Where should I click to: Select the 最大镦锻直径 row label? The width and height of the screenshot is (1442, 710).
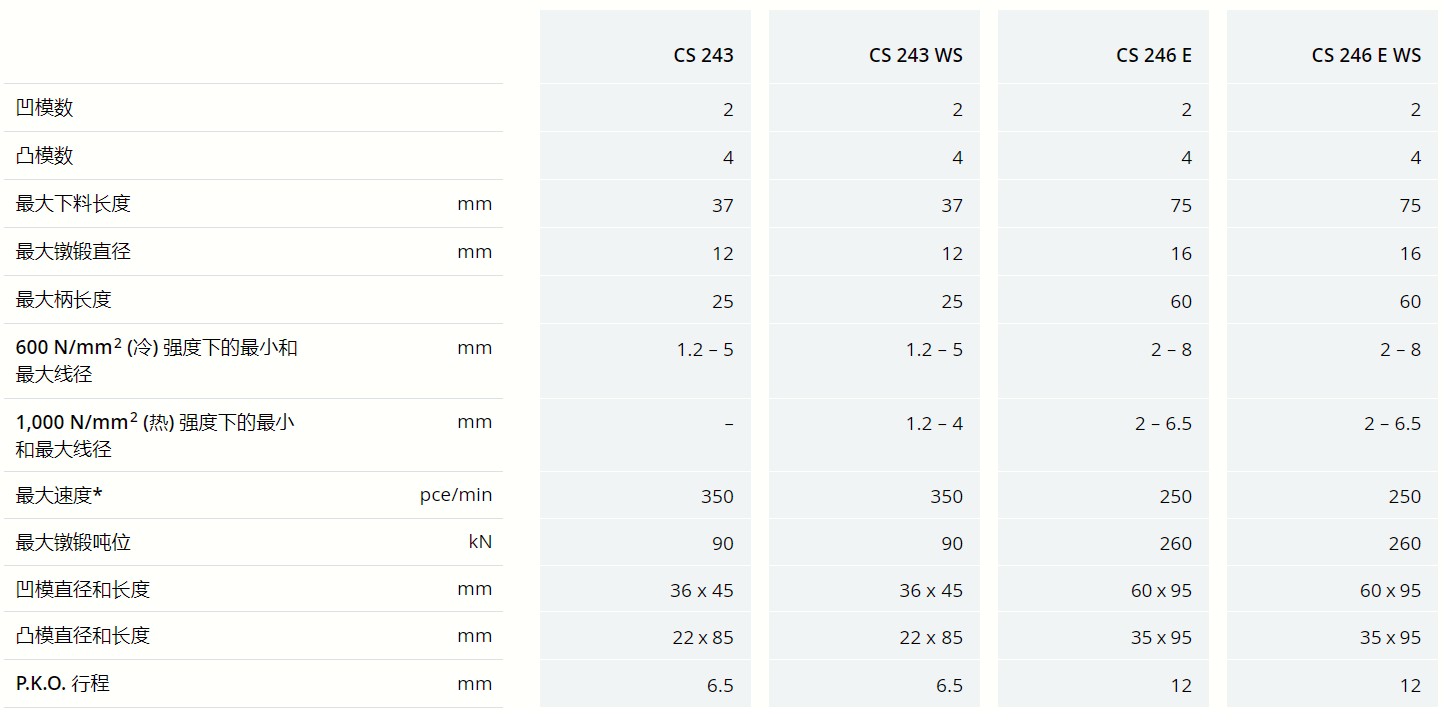click(x=73, y=252)
